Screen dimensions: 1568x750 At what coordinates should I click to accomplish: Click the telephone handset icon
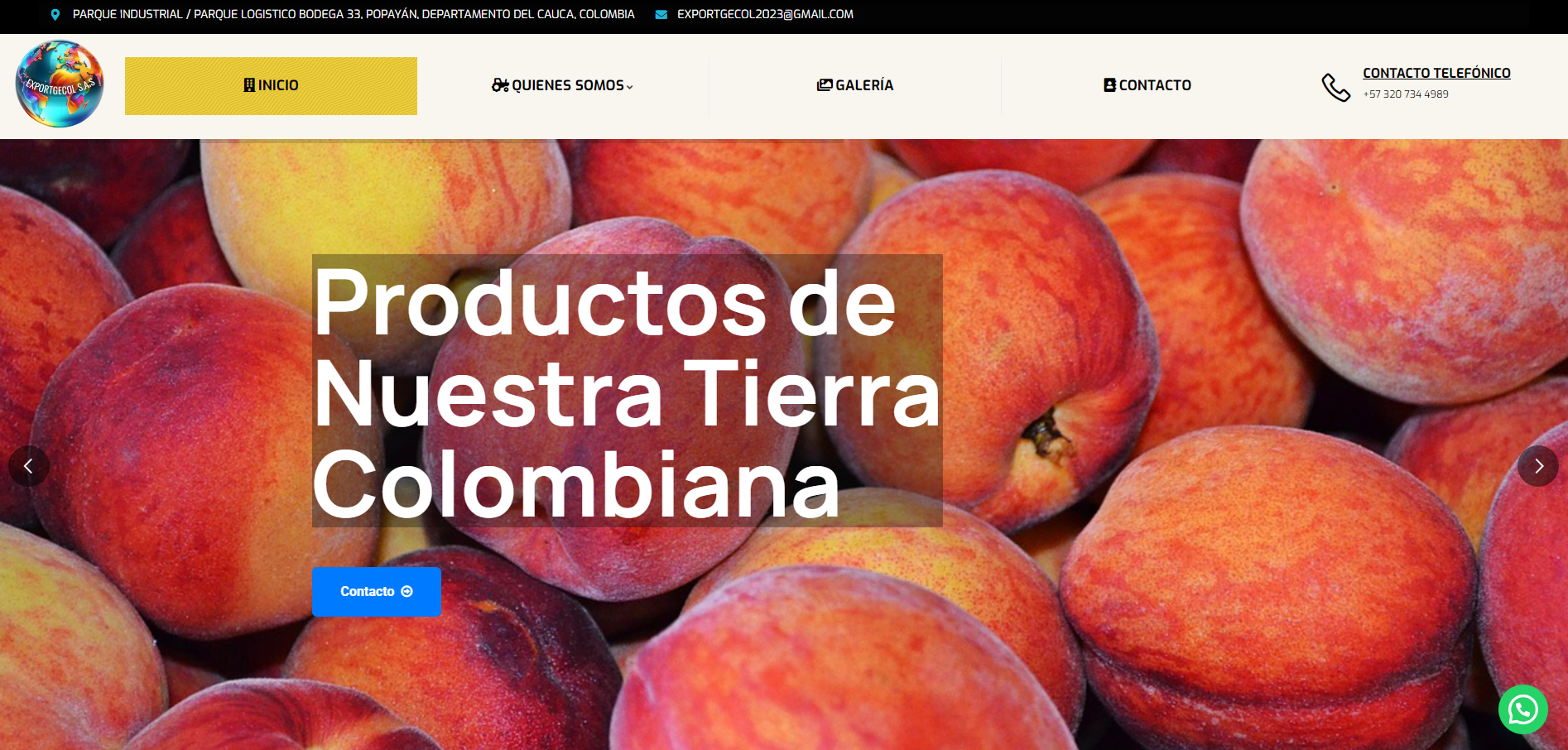pyautogui.click(x=1335, y=87)
